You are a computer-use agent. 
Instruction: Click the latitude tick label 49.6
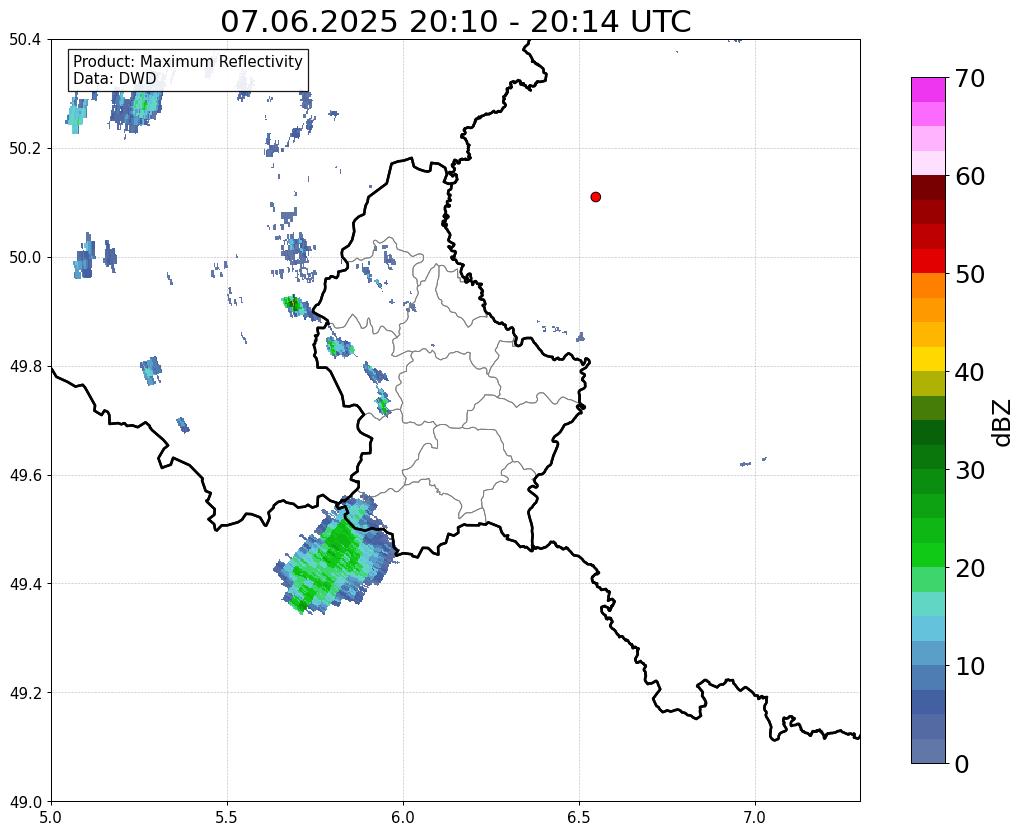click(25, 476)
